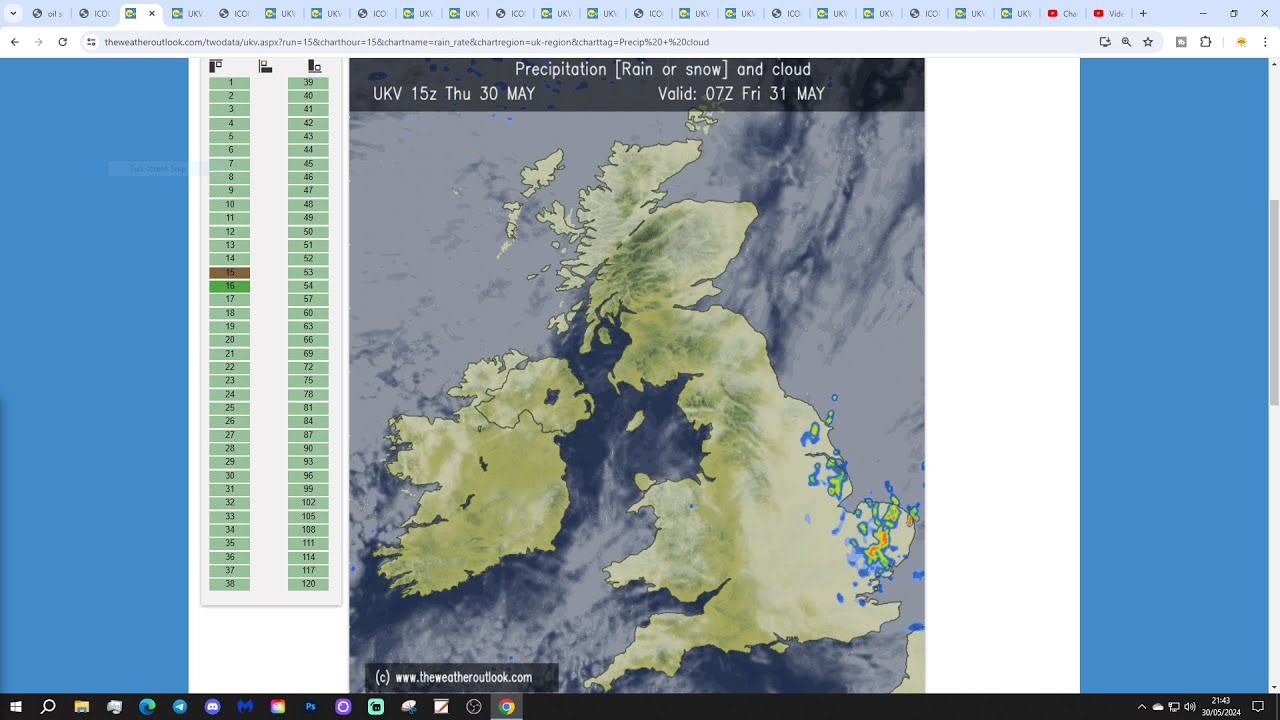Open the Windows Start menu

click(16, 707)
